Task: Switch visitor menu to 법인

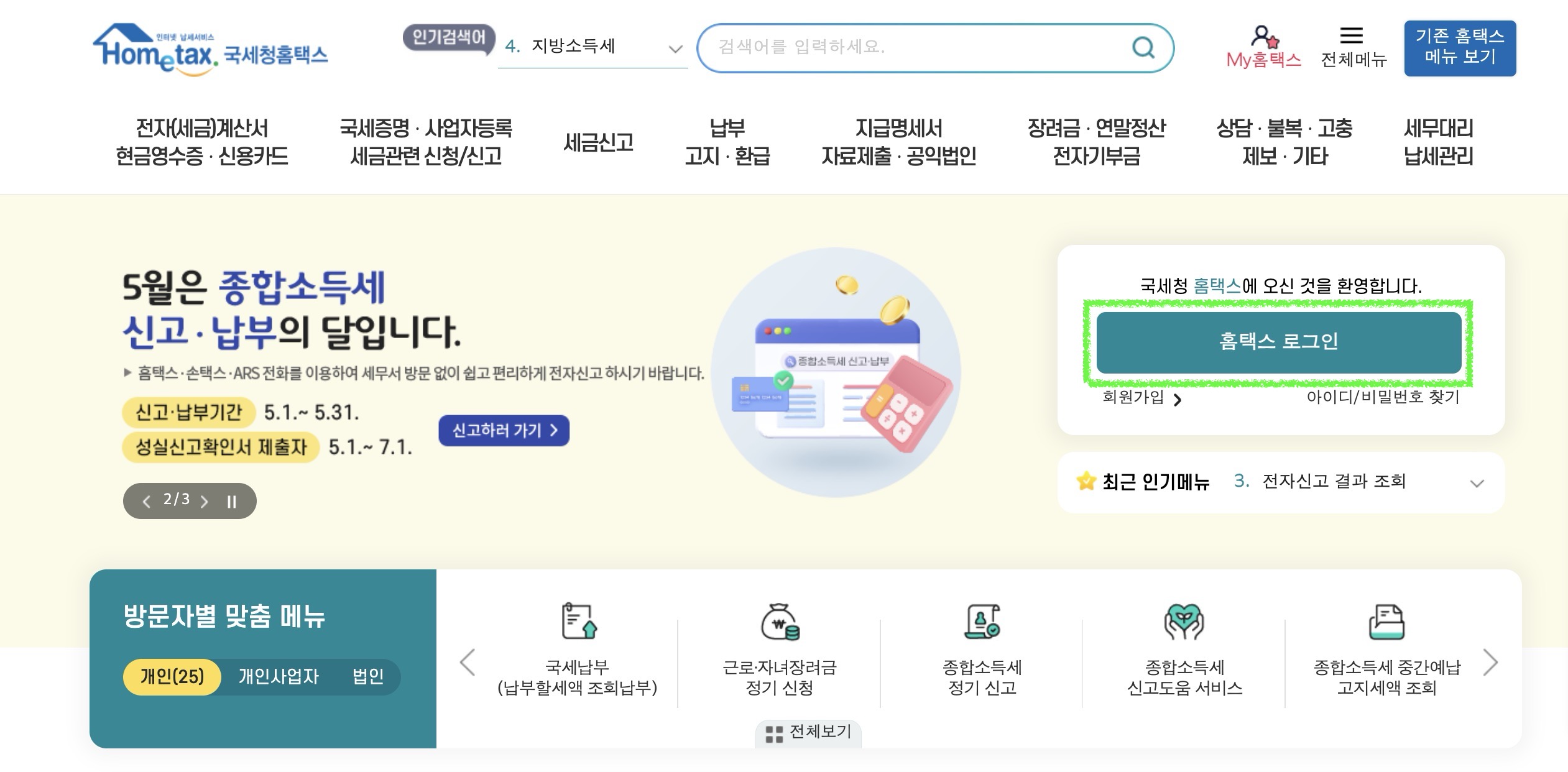Action: pyautogui.click(x=367, y=676)
